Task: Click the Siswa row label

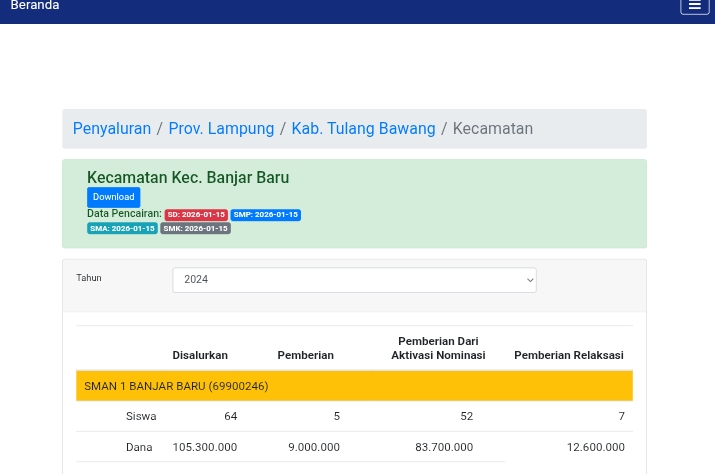Action: pos(141,416)
